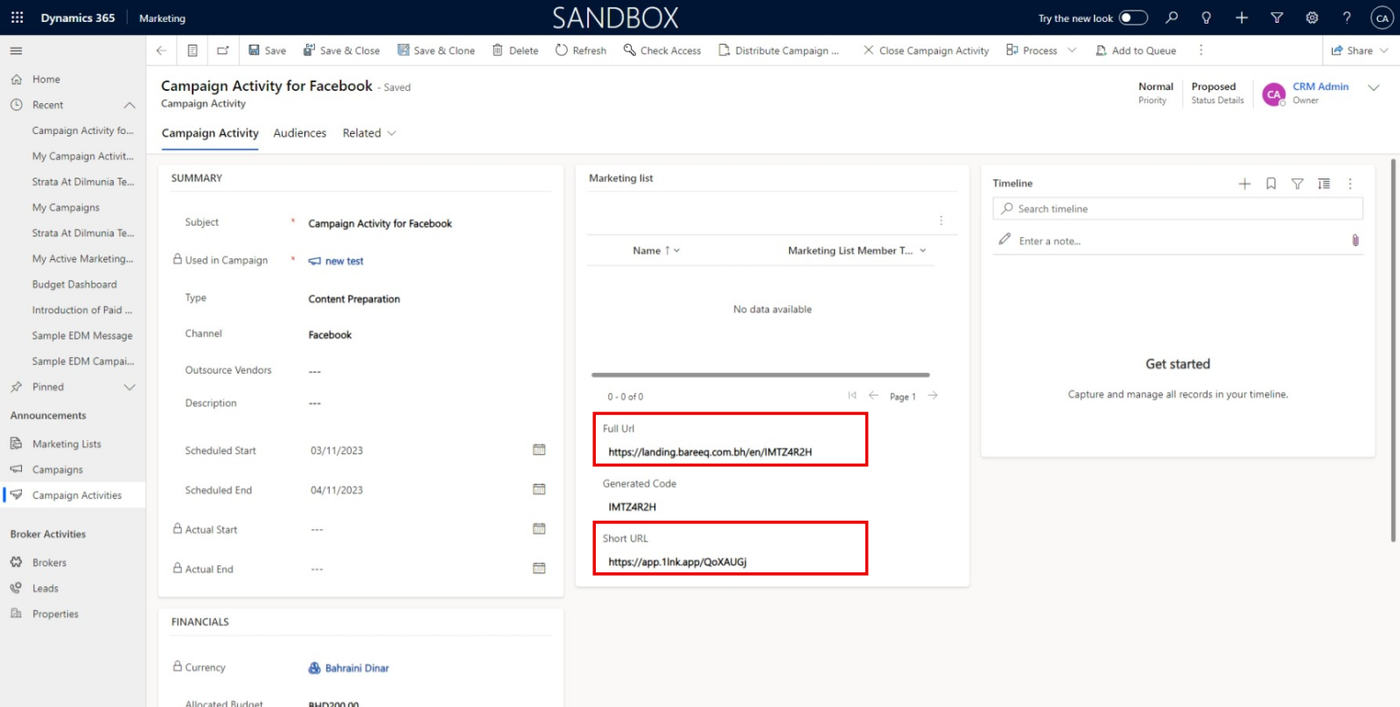Expand the Process dropdown chevron

1072,50
